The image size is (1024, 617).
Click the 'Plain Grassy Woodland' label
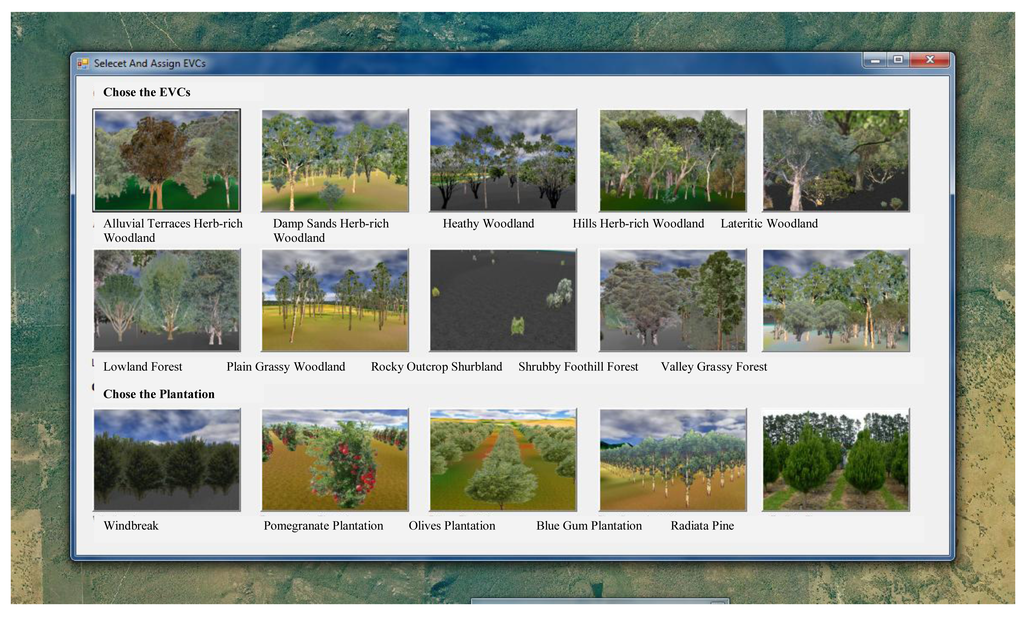pyautogui.click(x=286, y=367)
